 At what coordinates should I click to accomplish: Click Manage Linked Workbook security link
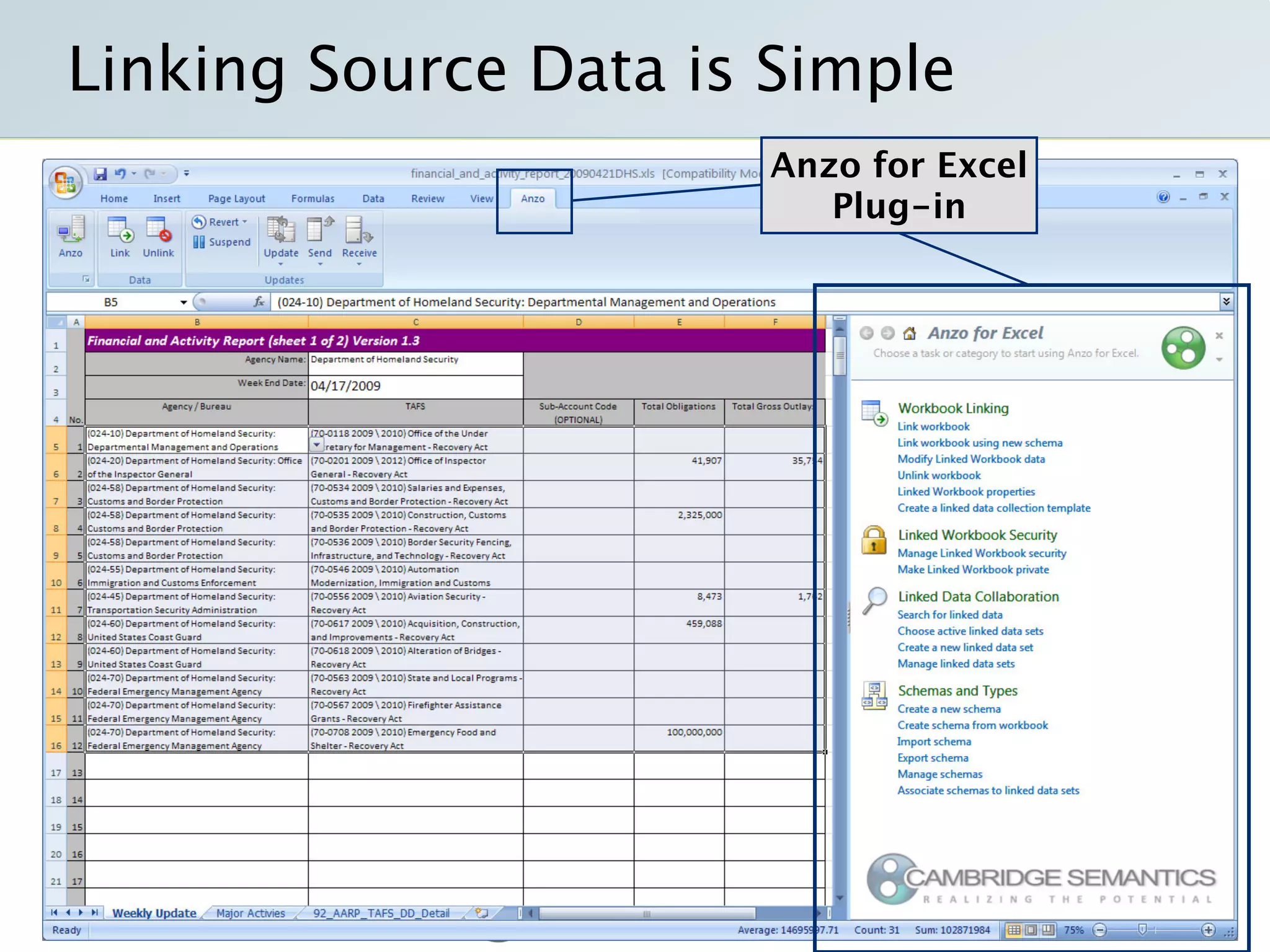[x=982, y=553]
